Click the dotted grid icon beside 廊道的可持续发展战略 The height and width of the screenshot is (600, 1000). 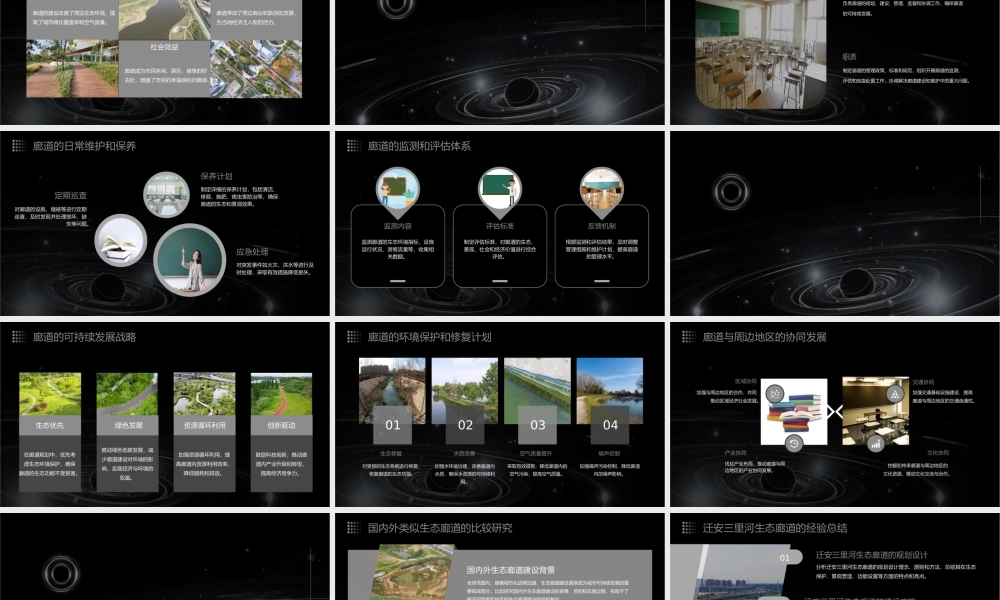(18, 337)
